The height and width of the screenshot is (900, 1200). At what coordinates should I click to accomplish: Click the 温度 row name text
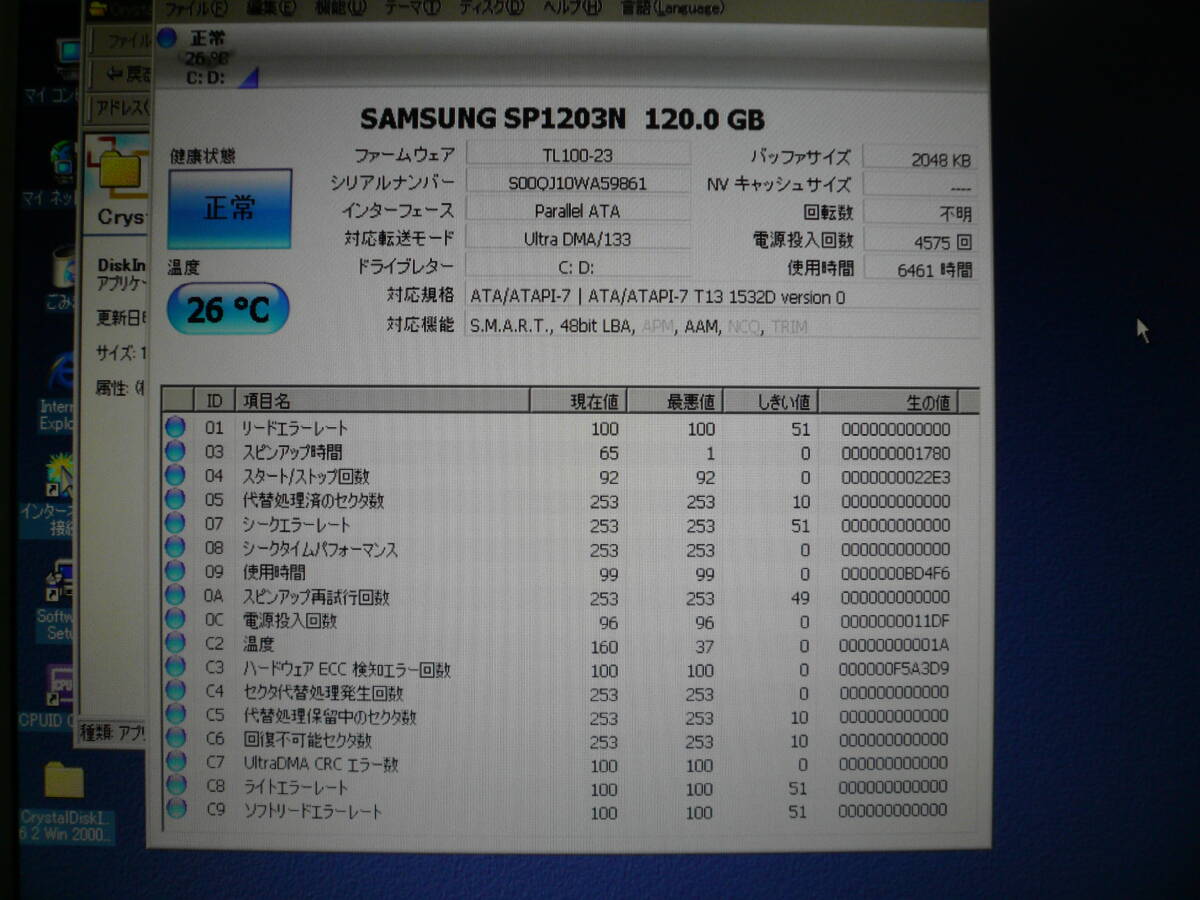258,645
